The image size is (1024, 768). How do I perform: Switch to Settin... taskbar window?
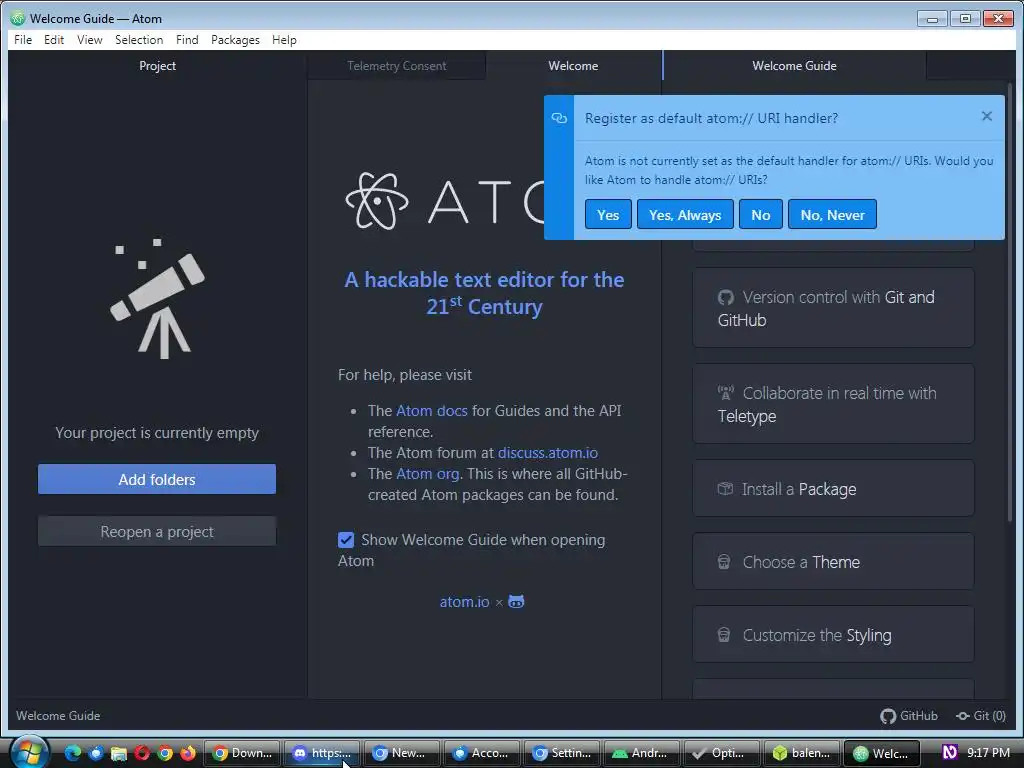562,753
